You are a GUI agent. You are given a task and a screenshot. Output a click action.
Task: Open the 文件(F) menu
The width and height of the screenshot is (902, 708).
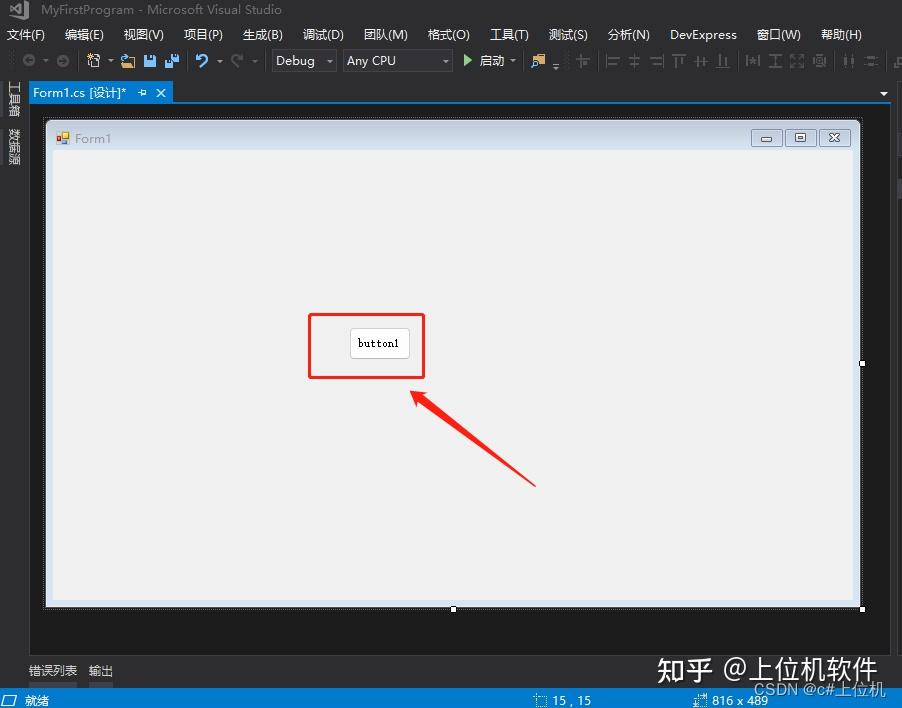[26, 35]
